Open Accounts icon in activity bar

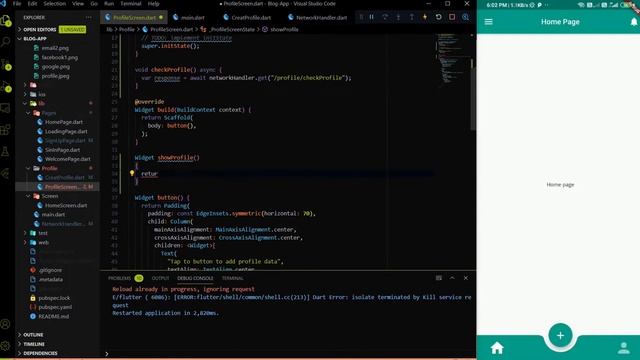[x=6, y=324]
